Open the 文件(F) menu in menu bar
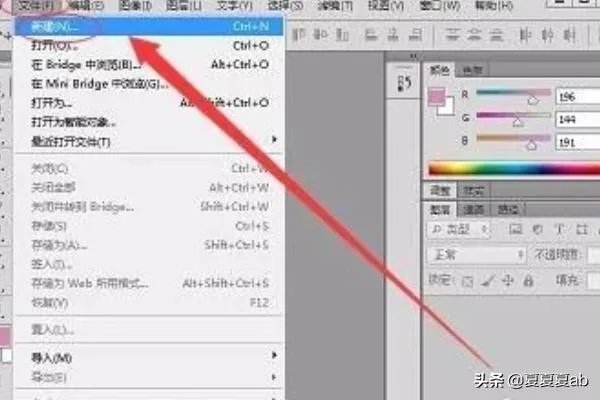600x400 pixels. [36, 6]
